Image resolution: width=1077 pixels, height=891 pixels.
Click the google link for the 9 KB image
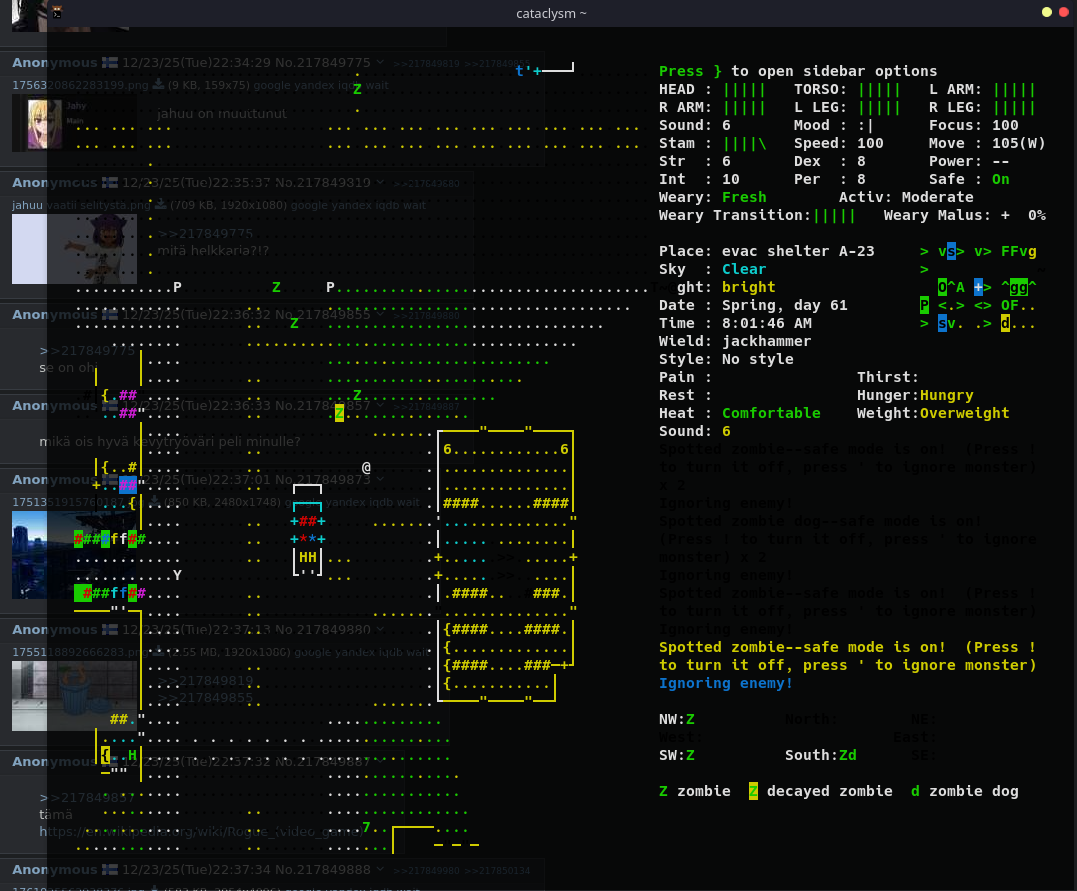271,85
